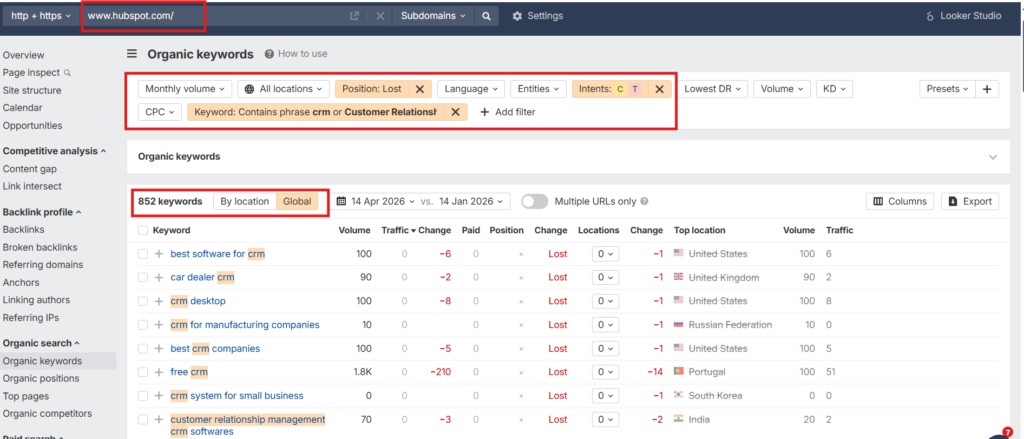The image size is (1024, 439).
Task: Check the box for car dealer crm
Action: coord(143,277)
